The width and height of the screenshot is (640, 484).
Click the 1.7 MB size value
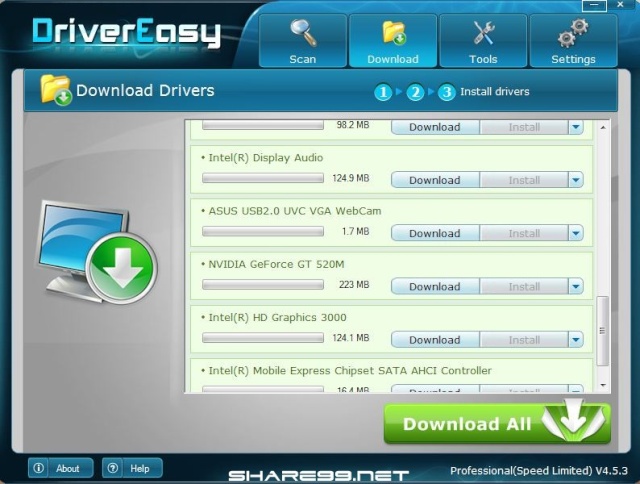(355, 231)
